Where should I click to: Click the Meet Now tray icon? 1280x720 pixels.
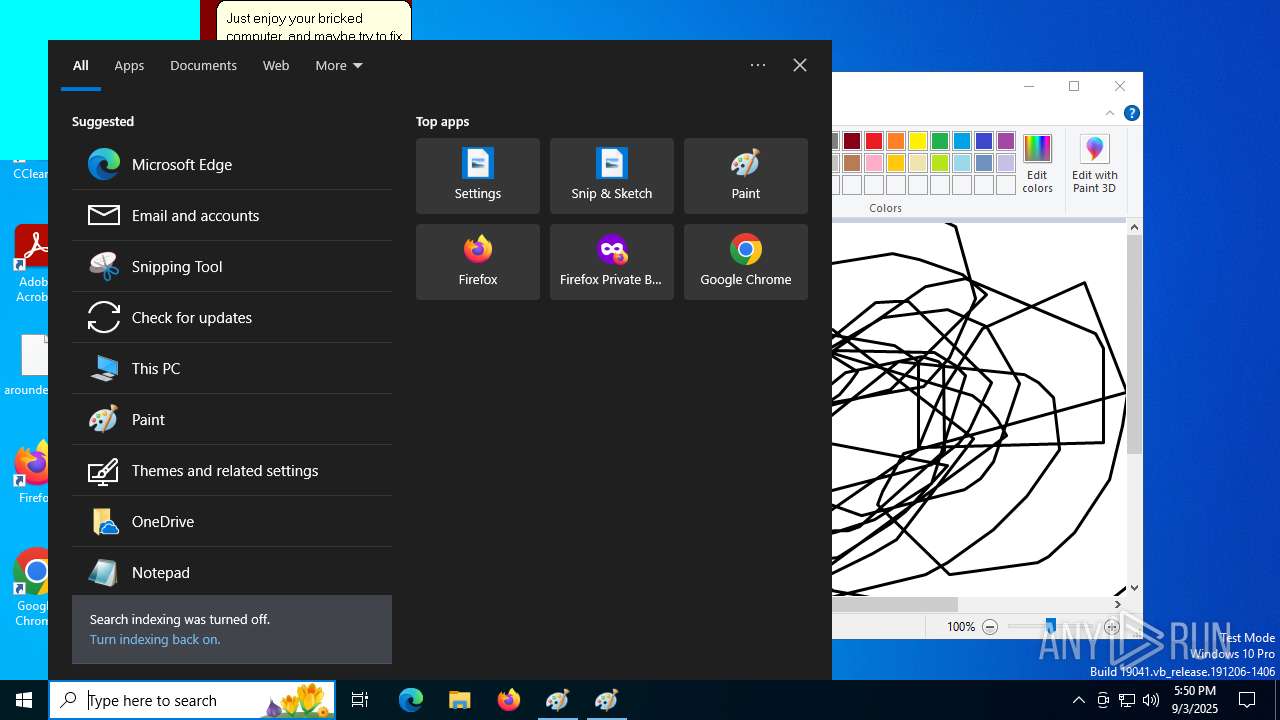click(x=1103, y=700)
